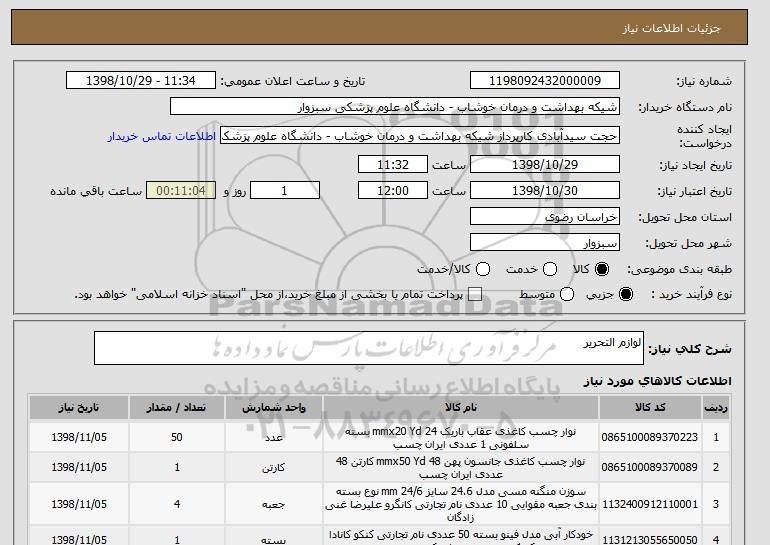The image size is (770, 545).
Task: Open the اطلاعات تماس خریدار link
Action: pyautogui.click(x=162, y=136)
